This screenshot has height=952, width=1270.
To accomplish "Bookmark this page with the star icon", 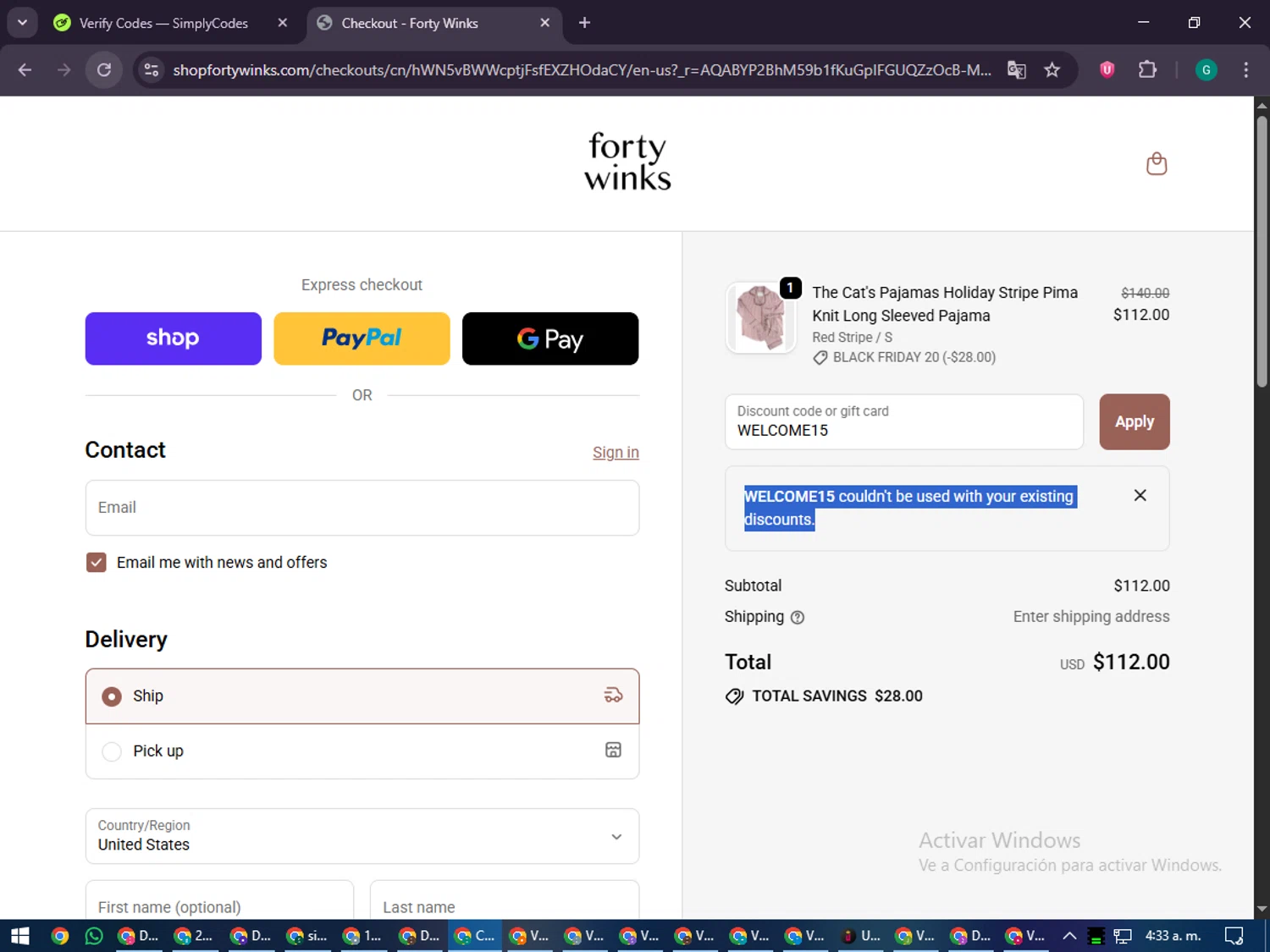I will click(1052, 69).
